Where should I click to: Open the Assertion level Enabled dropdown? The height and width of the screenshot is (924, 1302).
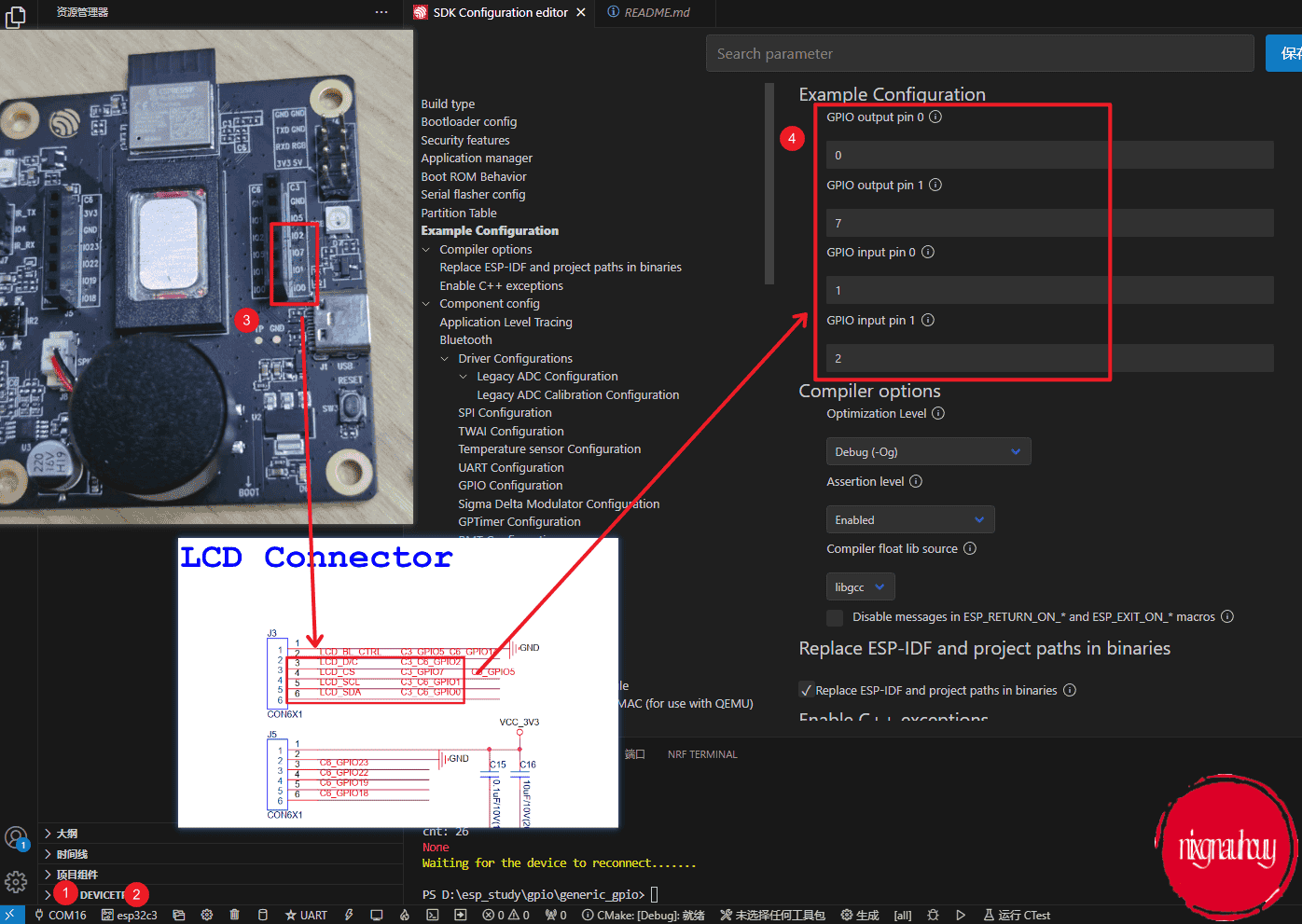(910, 519)
